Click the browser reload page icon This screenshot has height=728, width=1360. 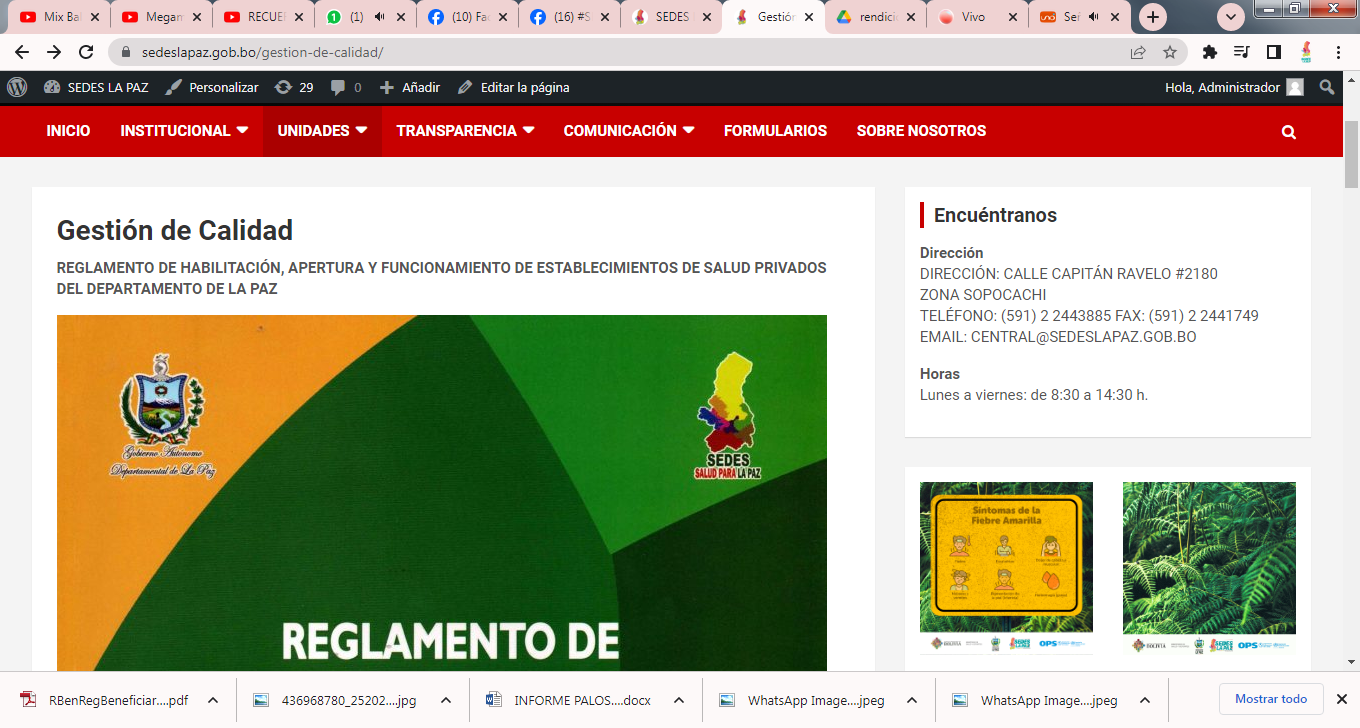pyautogui.click(x=86, y=52)
